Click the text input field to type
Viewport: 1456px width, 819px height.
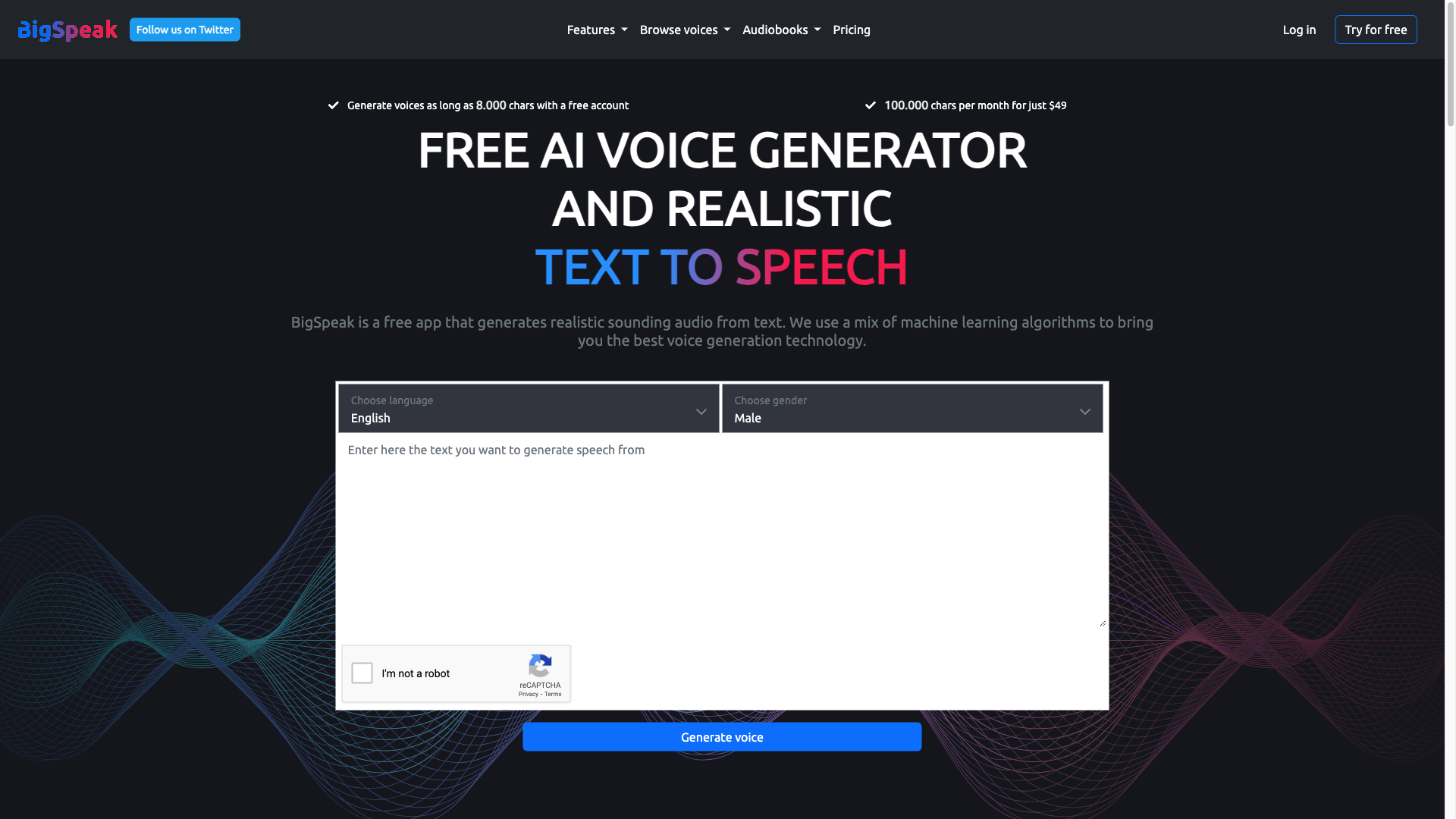(721, 533)
